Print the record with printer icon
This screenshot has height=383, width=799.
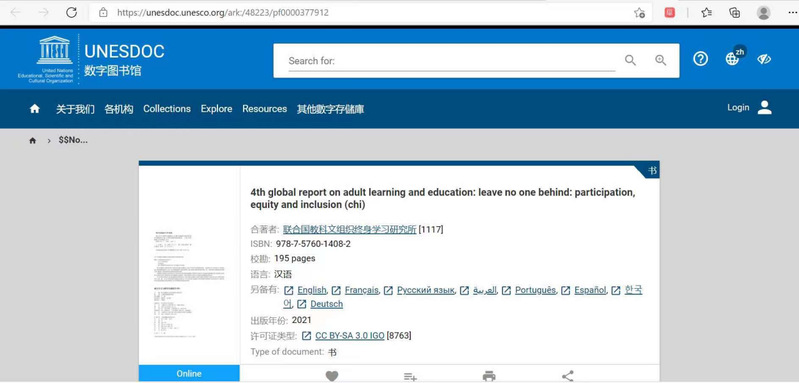coord(489,376)
